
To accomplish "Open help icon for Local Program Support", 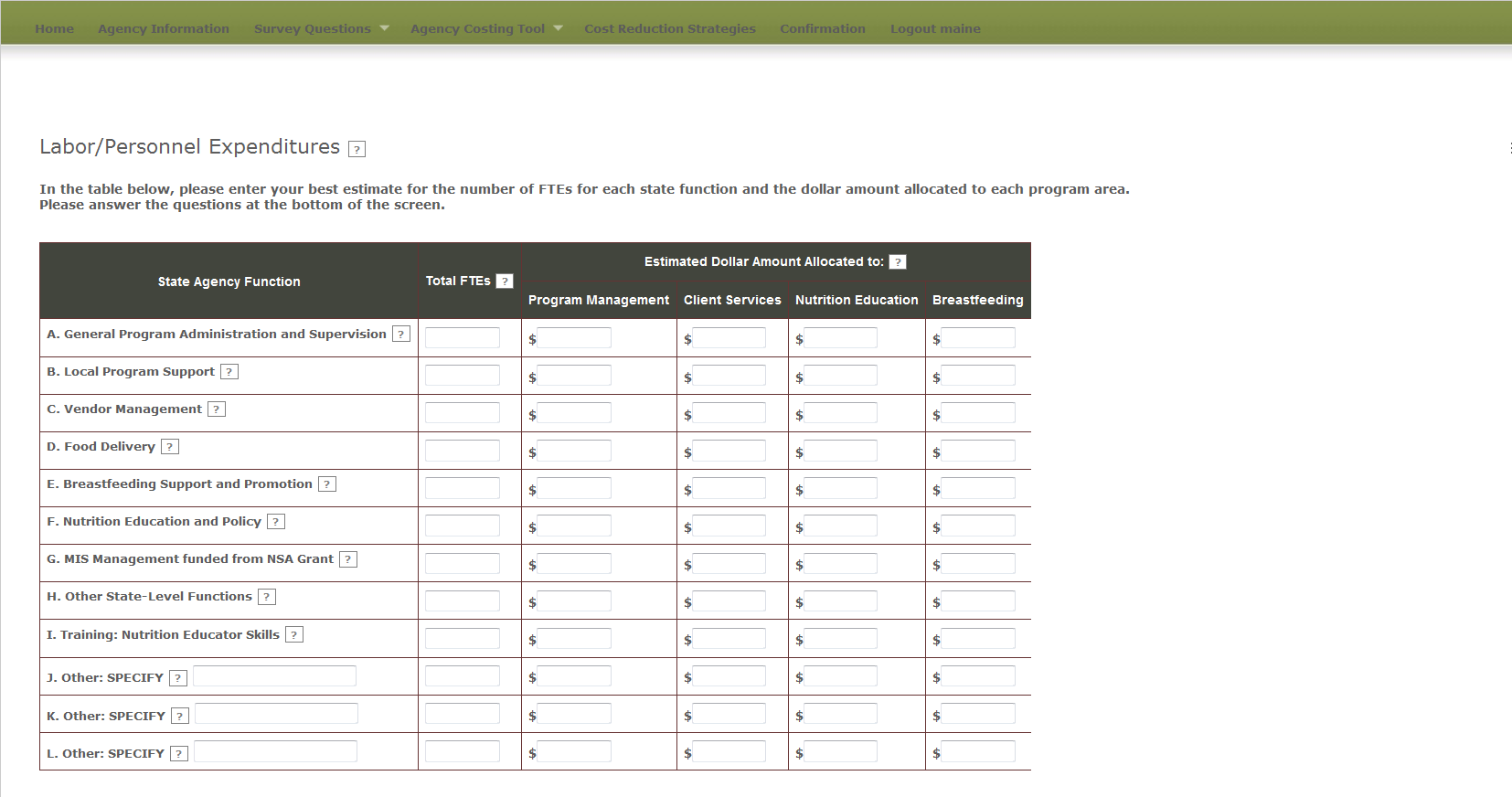I will [x=229, y=372].
